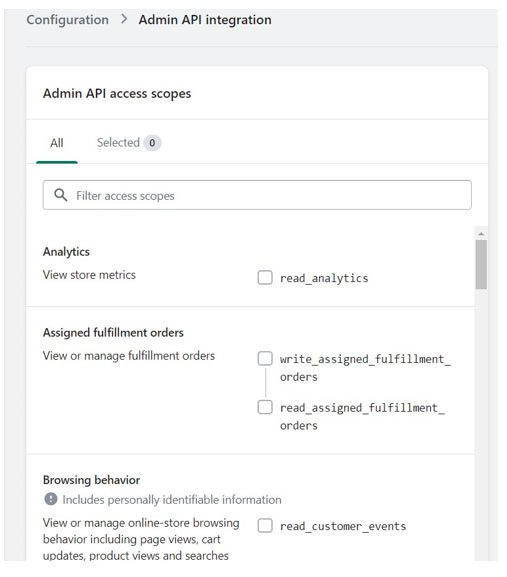Click the Admin API access scopes title
This screenshot has width=507, height=577.
(117, 93)
